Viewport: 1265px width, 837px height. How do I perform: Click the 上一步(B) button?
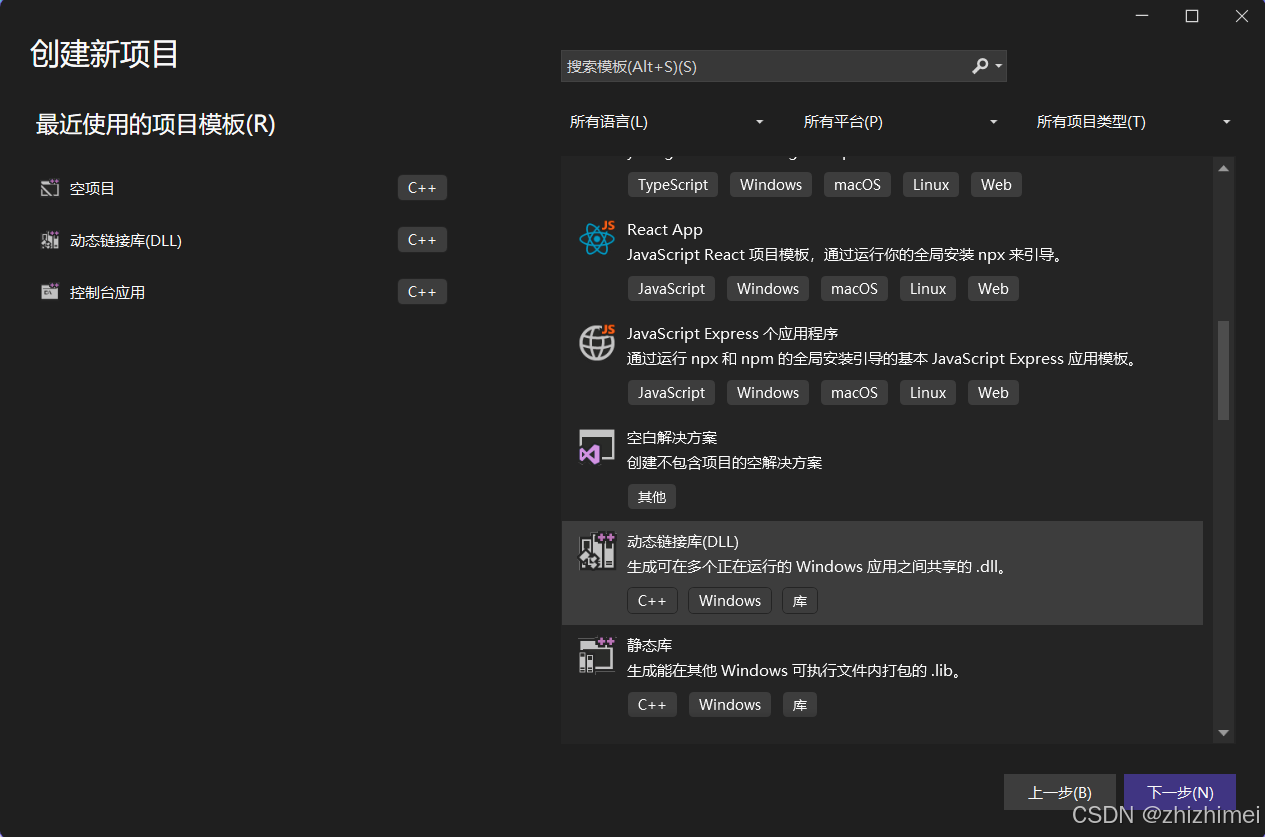click(1059, 792)
